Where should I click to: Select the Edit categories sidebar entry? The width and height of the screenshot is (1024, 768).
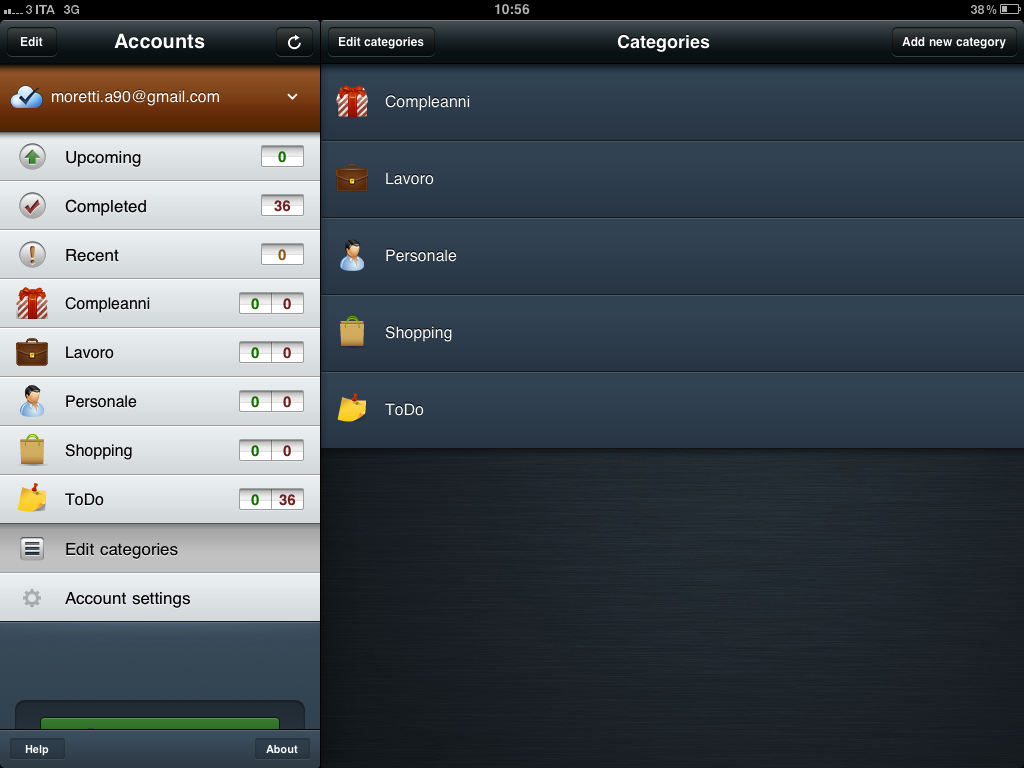[160, 549]
